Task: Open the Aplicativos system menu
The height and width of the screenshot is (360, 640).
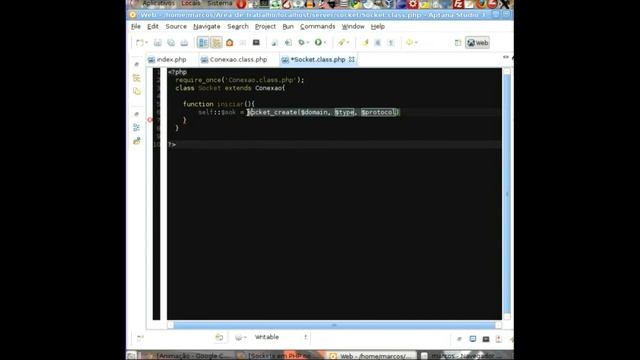Action: [158, 3]
